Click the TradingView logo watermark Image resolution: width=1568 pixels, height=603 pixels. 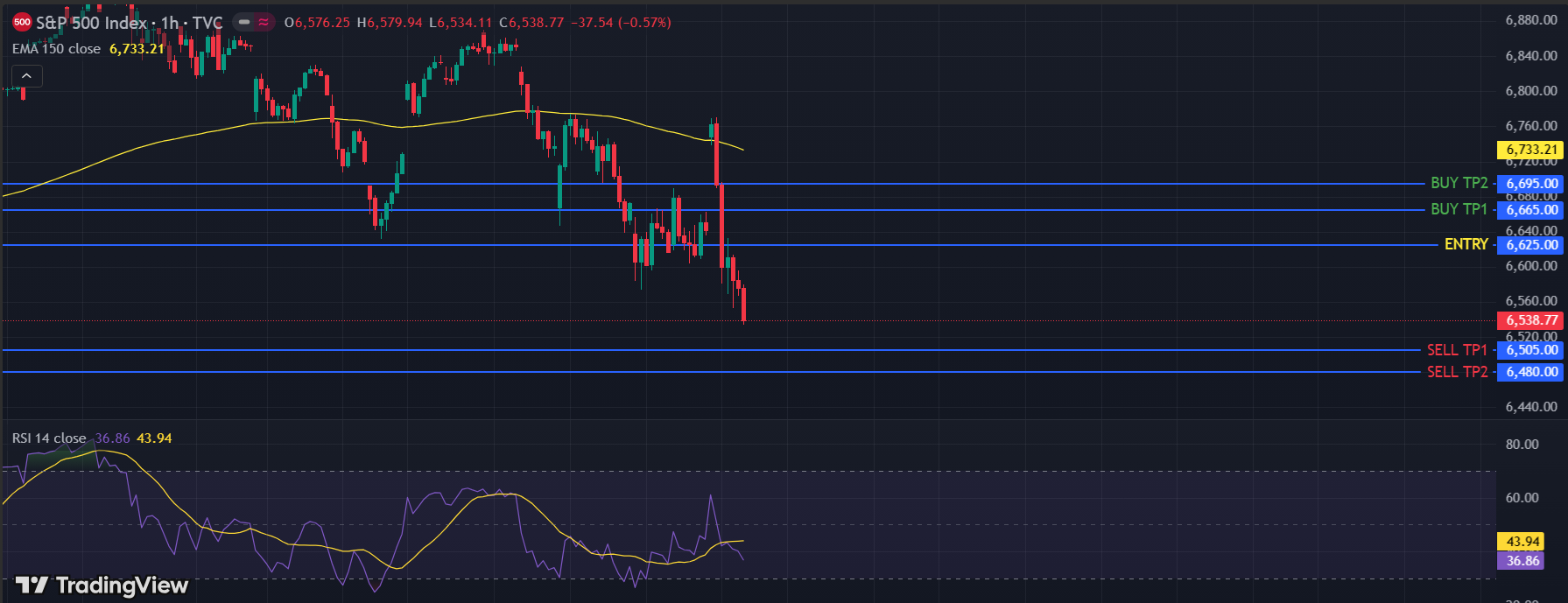[x=102, y=585]
